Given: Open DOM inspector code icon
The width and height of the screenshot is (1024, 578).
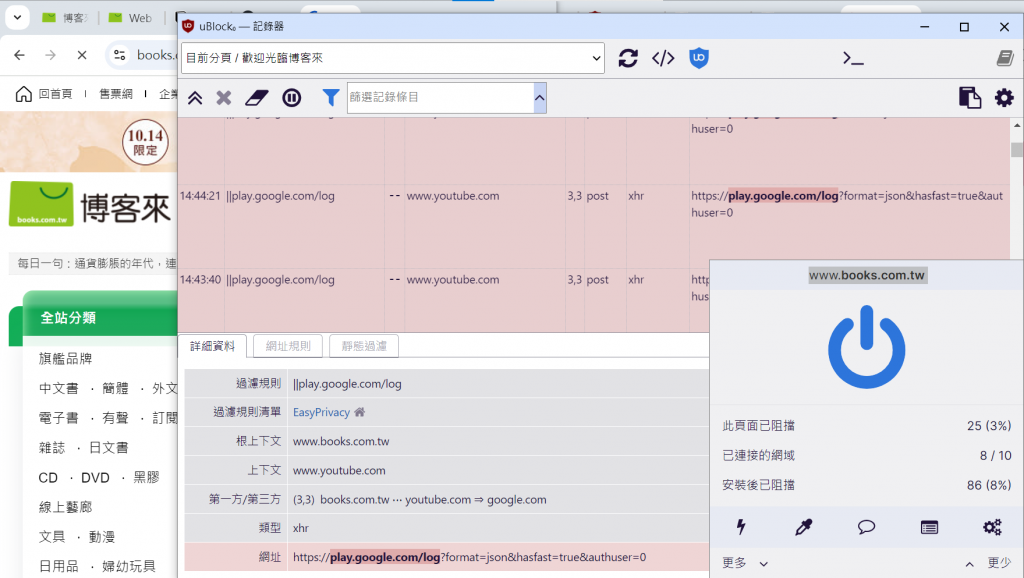Looking at the screenshot, I should tap(663, 58).
